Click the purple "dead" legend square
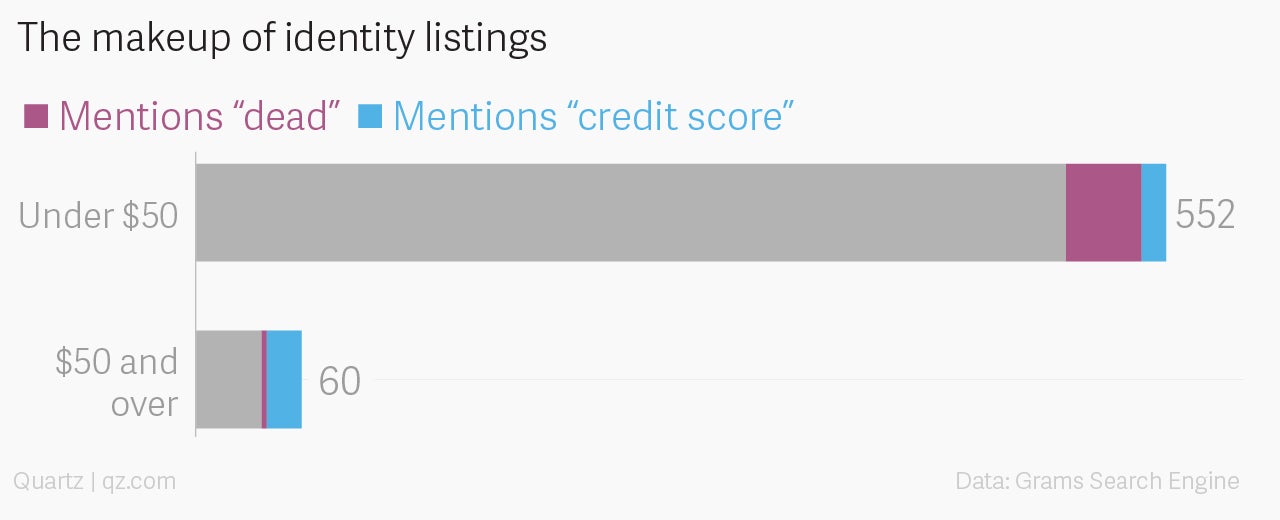Screen dimensions: 1280x520 tap(36, 116)
